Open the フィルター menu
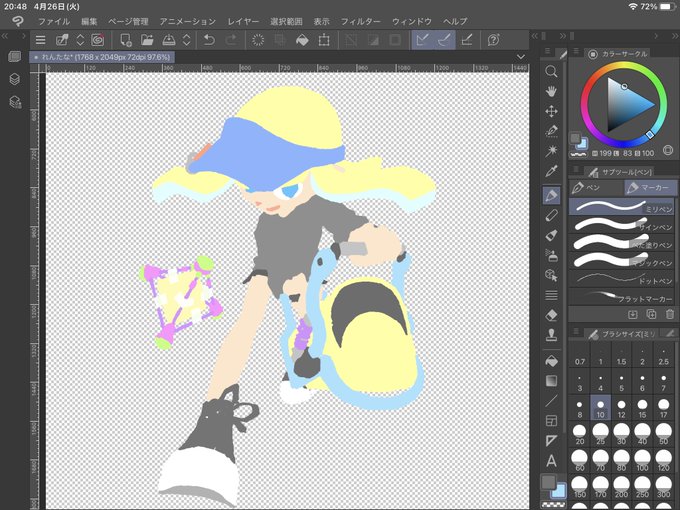The image size is (680, 510). pos(360,21)
